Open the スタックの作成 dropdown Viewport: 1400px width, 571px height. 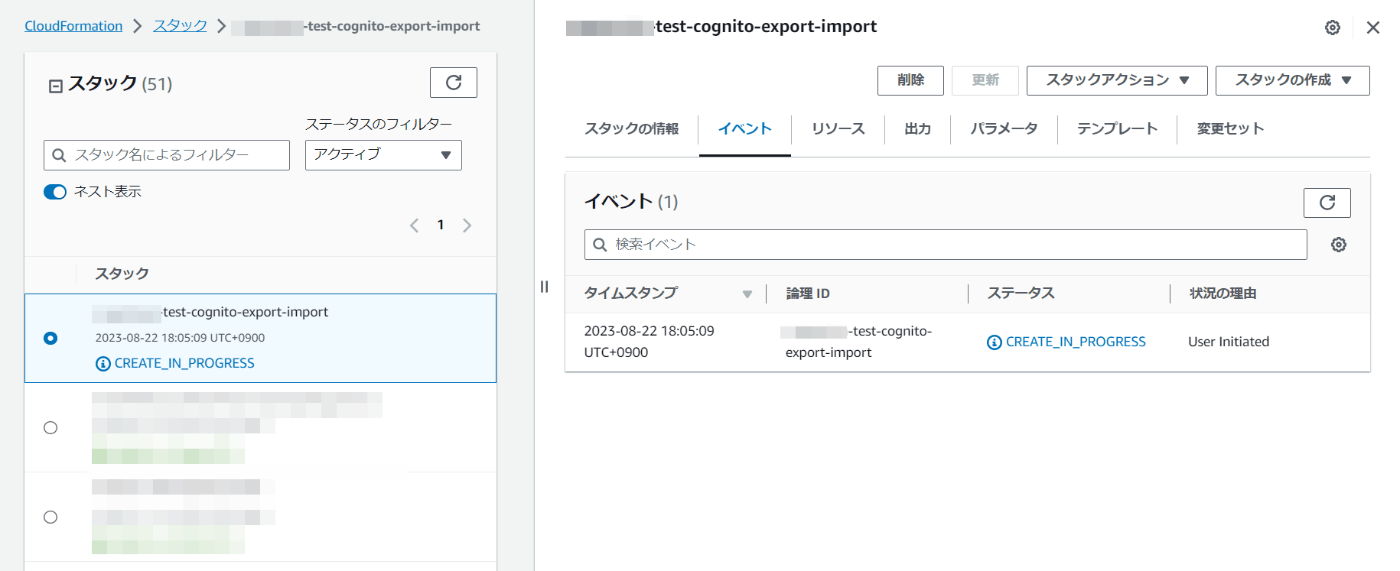(1292, 81)
